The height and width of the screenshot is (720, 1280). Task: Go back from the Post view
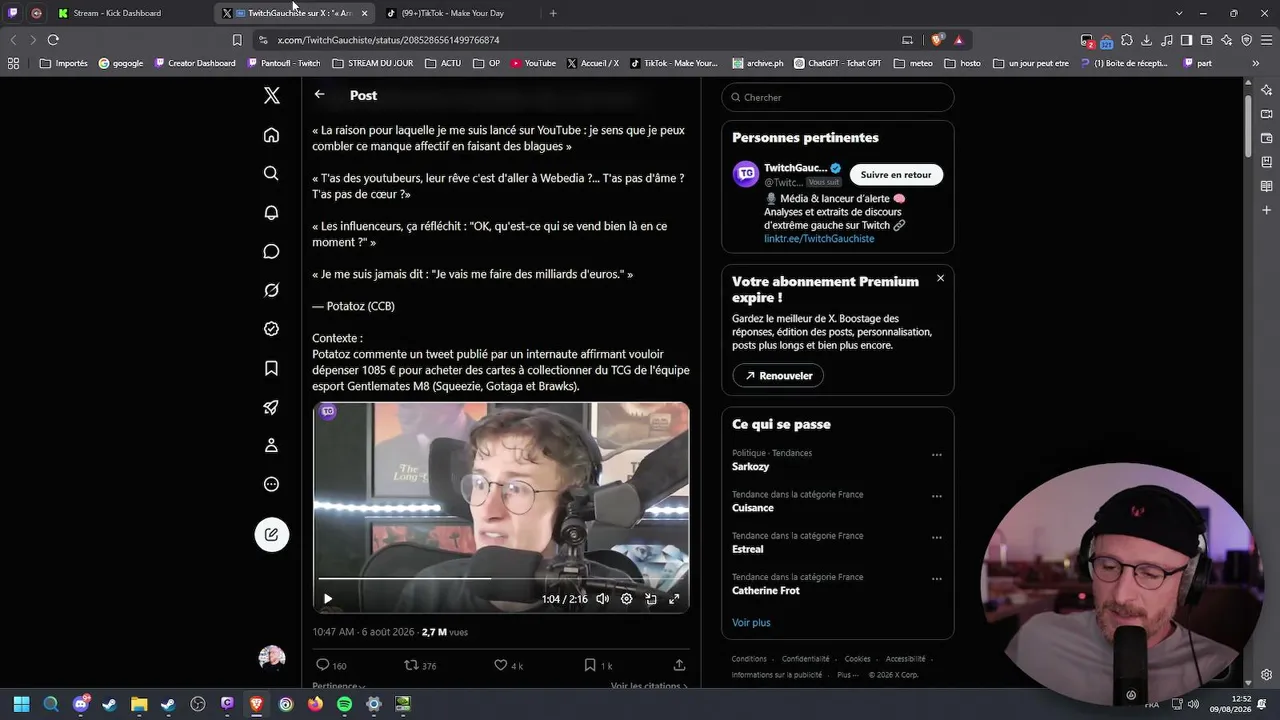tap(319, 95)
